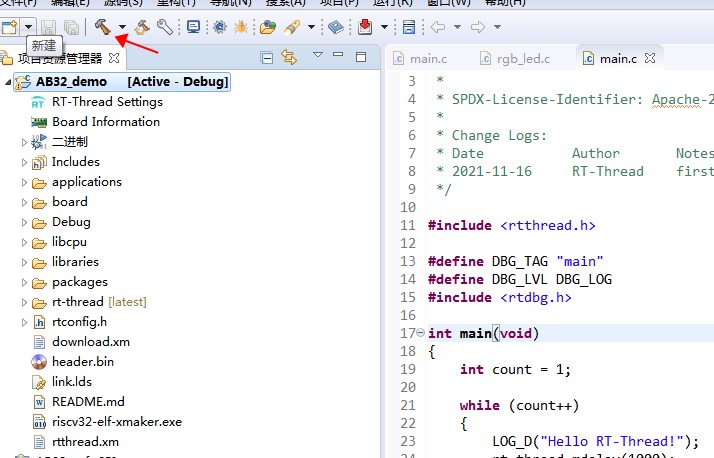Expand the libraries folder
Screen dimensions: 714x458
[24, 263]
